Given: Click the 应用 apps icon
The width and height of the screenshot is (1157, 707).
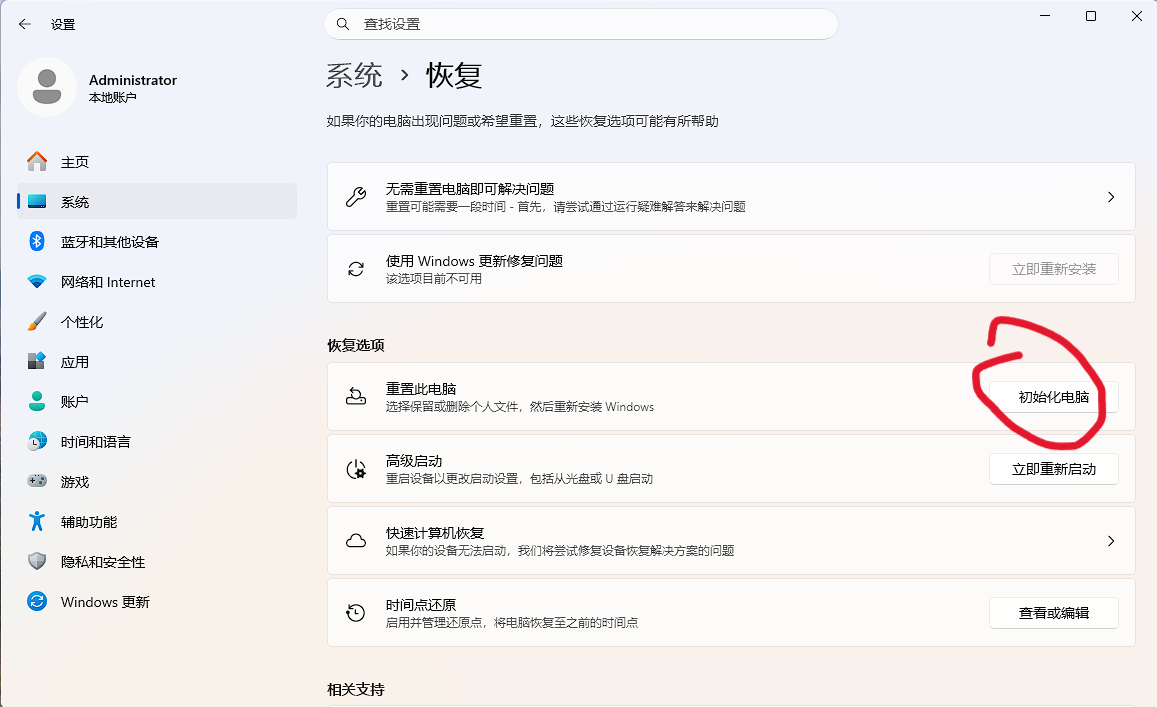Looking at the screenshot, I should click(x=37, y=361).
